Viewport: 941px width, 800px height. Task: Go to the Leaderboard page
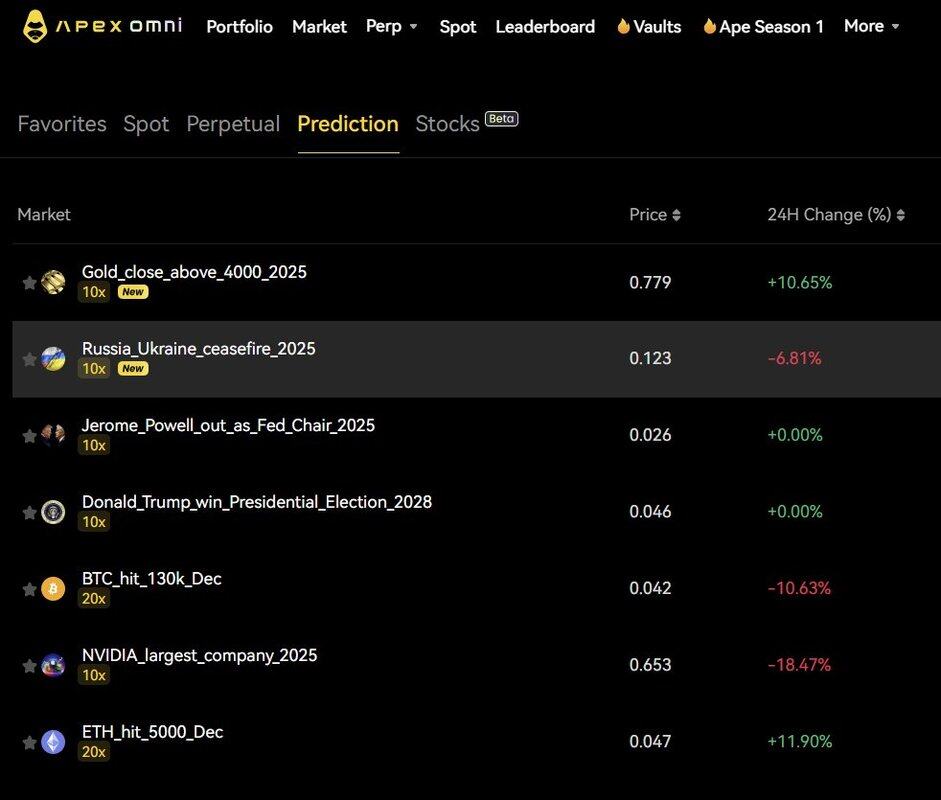(545, 27)
